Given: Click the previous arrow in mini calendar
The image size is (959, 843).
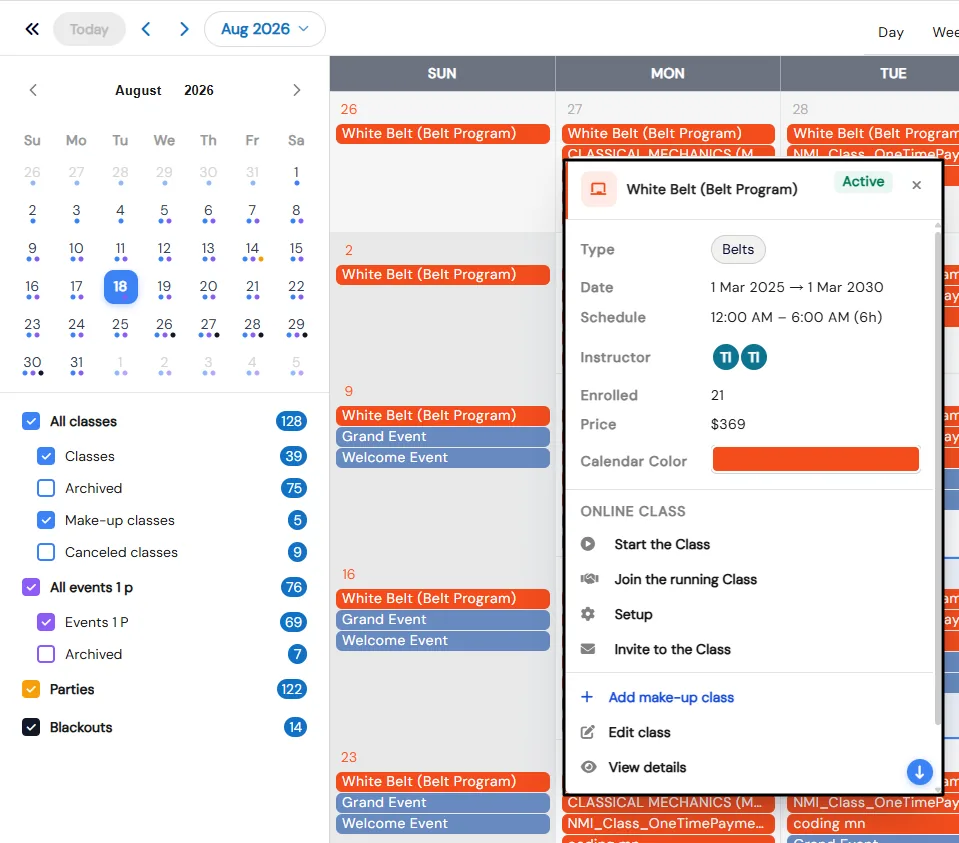Looking at the screenshot, I should coord(33,91).
